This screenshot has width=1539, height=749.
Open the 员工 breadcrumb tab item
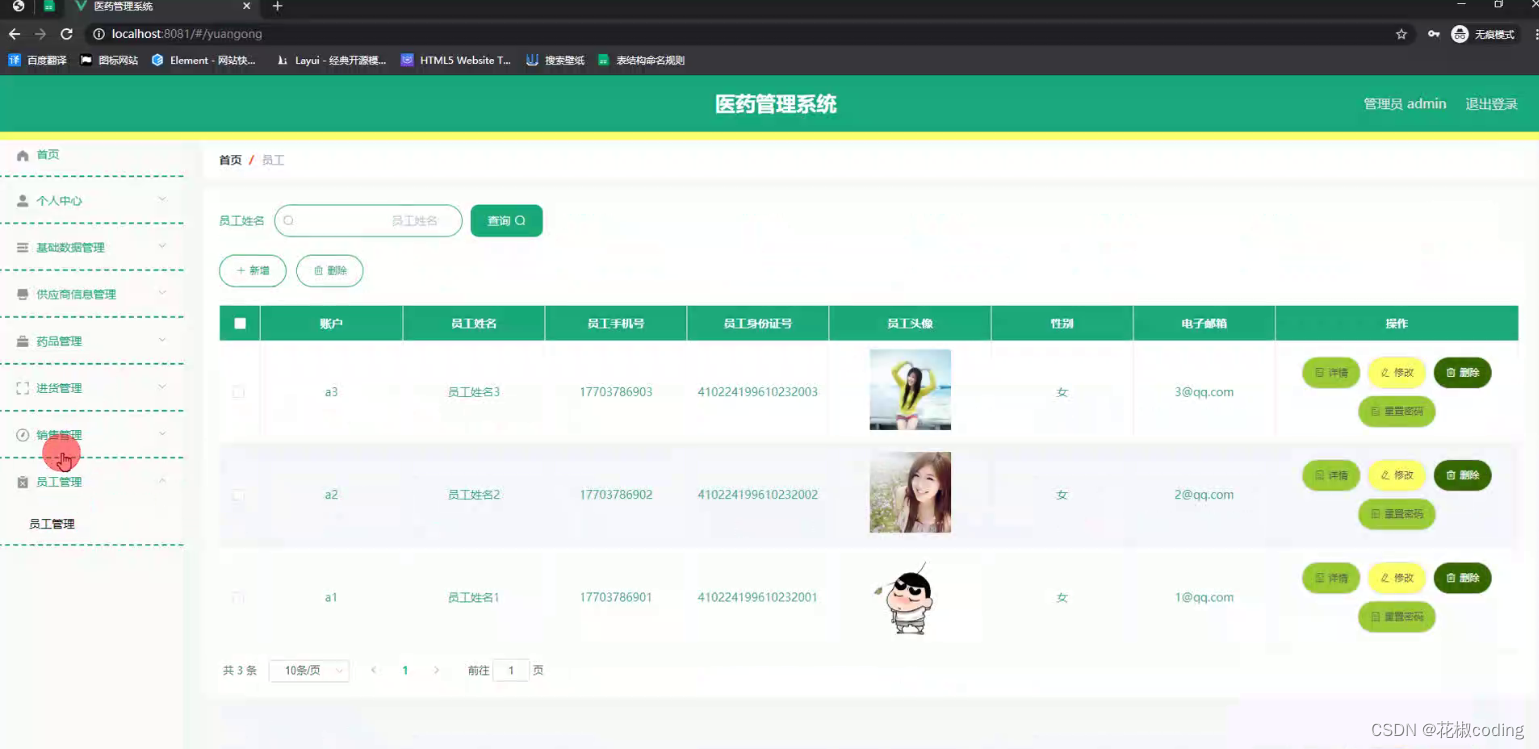click(x=273, y=159)
